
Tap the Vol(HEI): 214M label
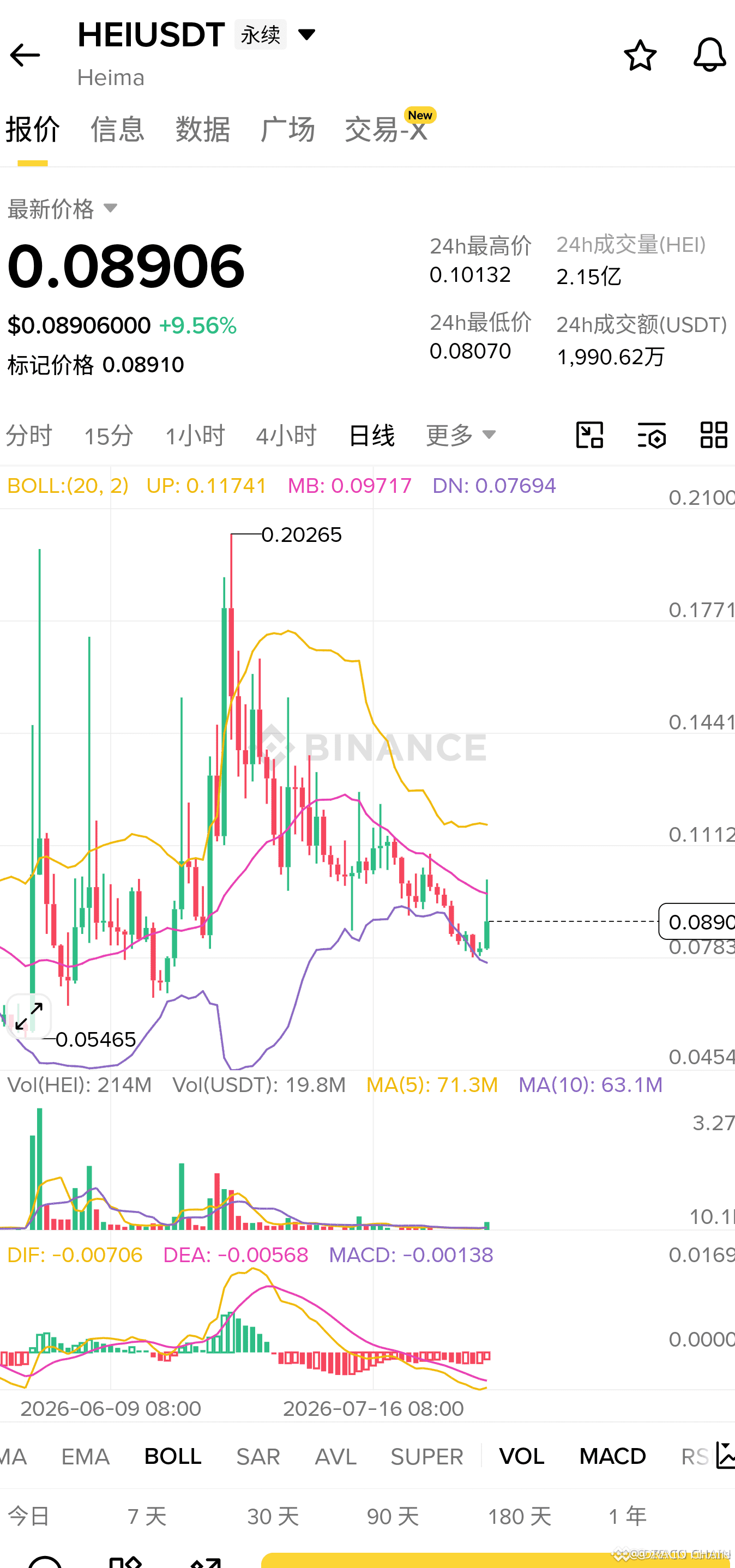click(x=79, y=1085)
